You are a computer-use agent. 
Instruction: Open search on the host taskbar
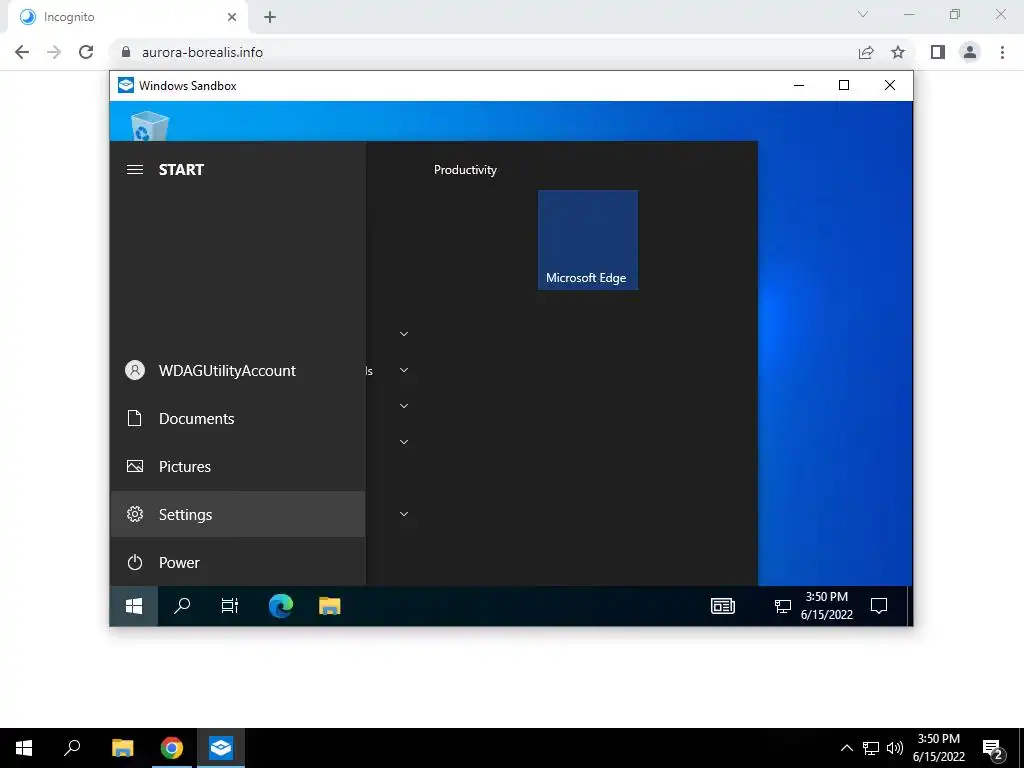coord(72,748)
